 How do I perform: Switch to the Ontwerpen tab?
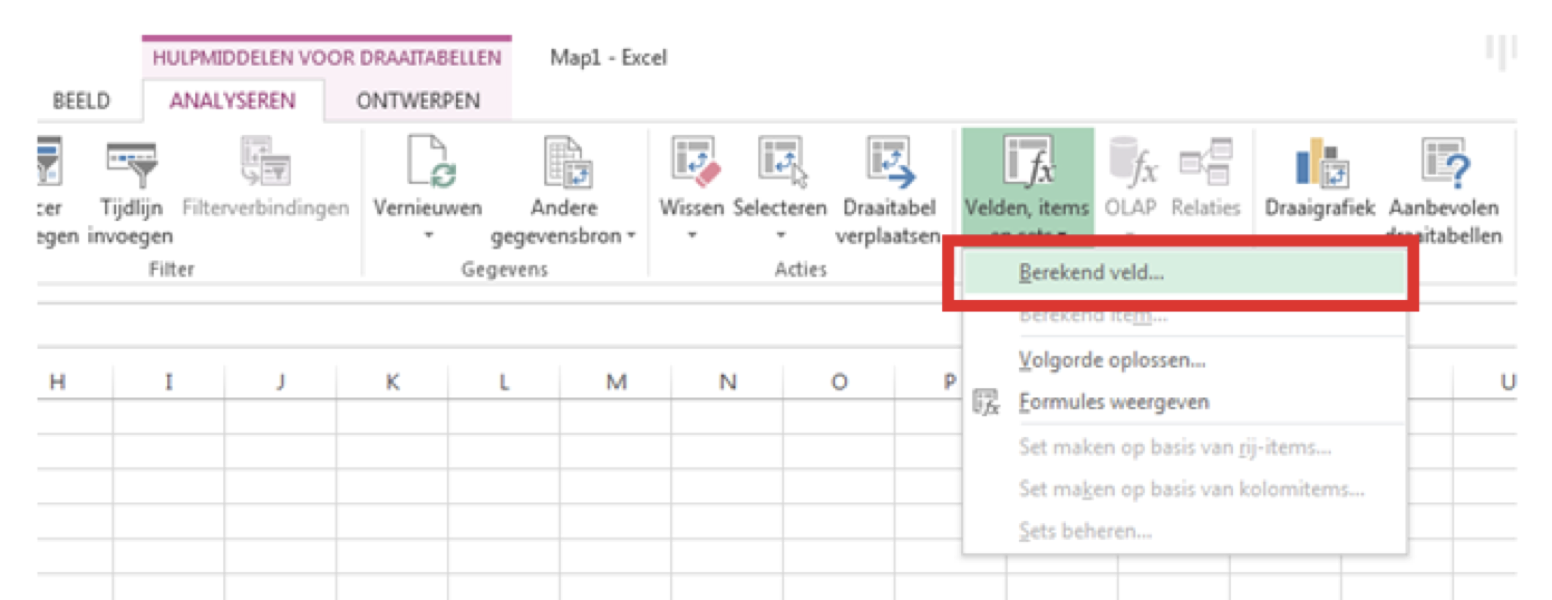coord(418,101)
